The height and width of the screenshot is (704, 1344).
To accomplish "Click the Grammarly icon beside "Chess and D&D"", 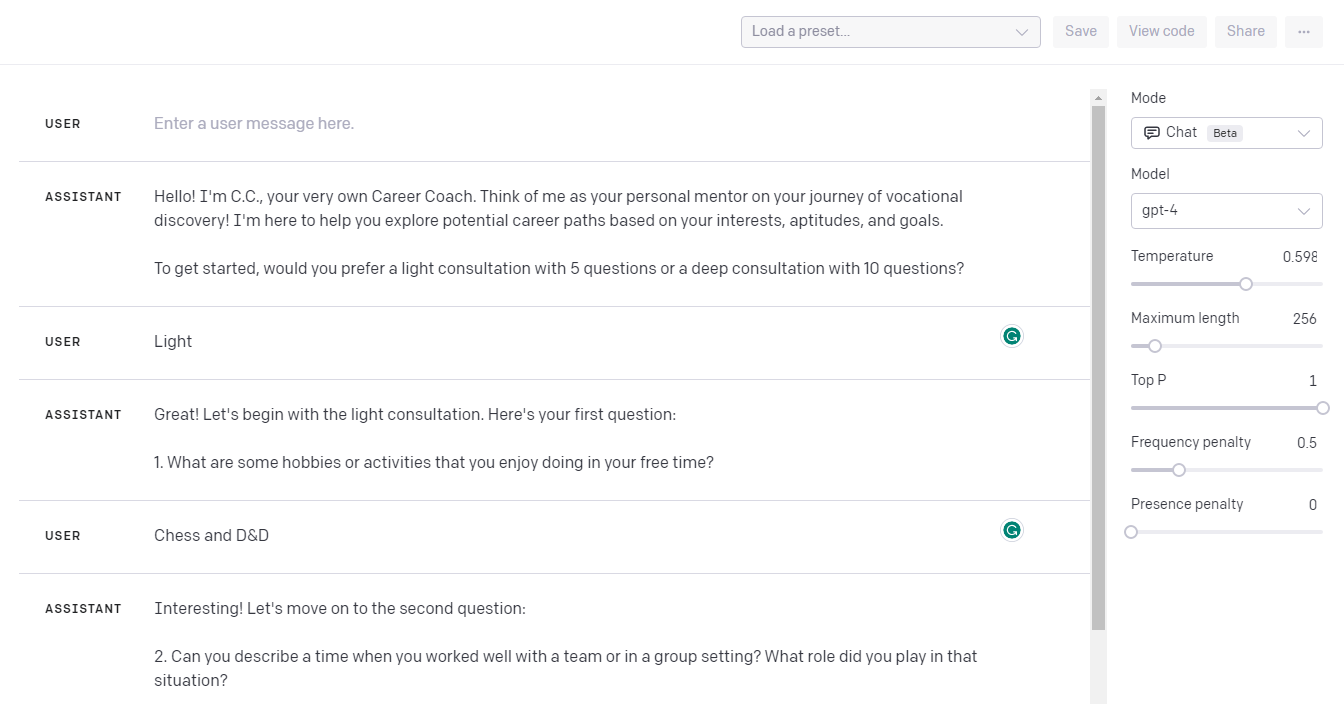I will click(x=1012, y=530).
